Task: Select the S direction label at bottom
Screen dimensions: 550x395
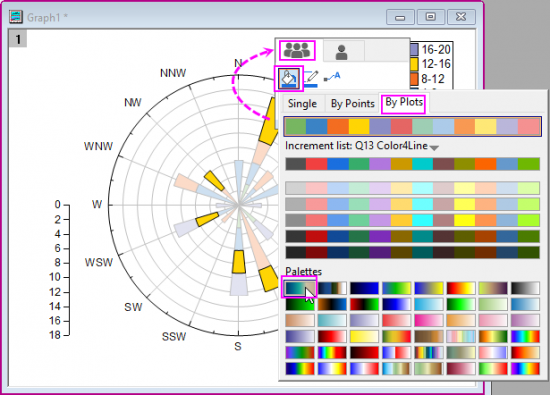Action: coord(238,347)
